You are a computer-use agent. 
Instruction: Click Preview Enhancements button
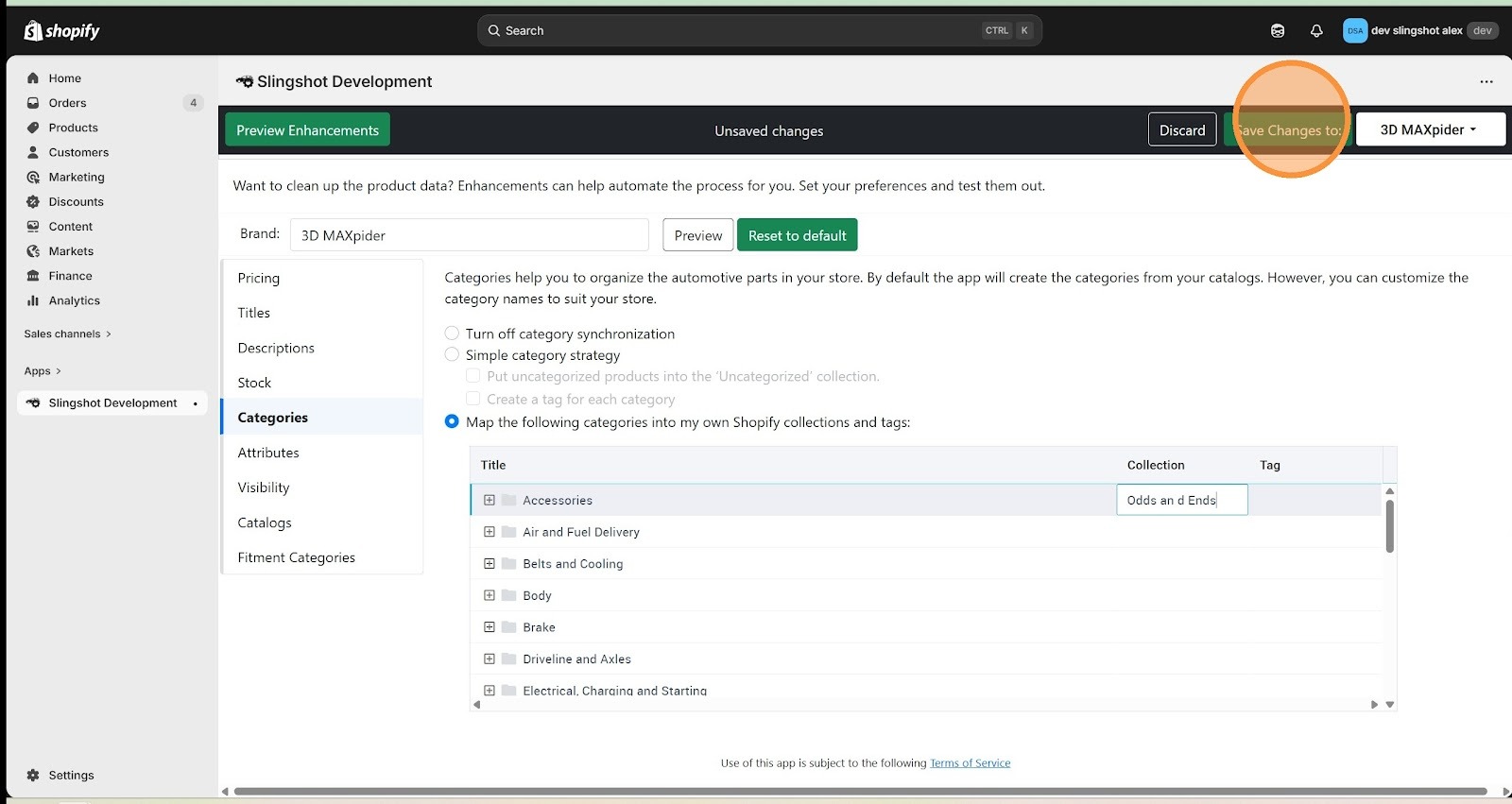click(x=307, y=130)
